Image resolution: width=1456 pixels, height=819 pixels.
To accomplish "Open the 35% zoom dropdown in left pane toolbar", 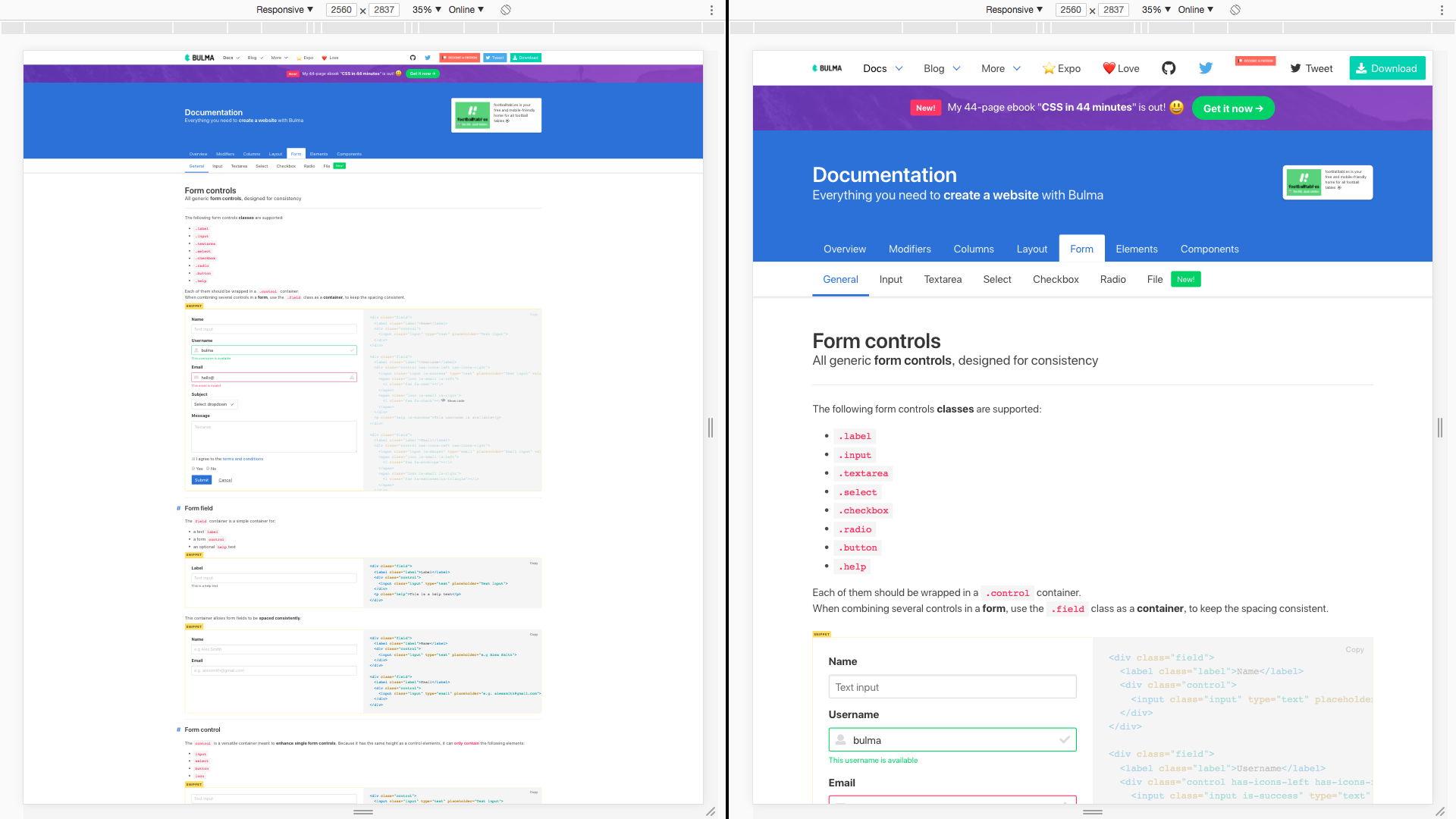I will [426, 10].
